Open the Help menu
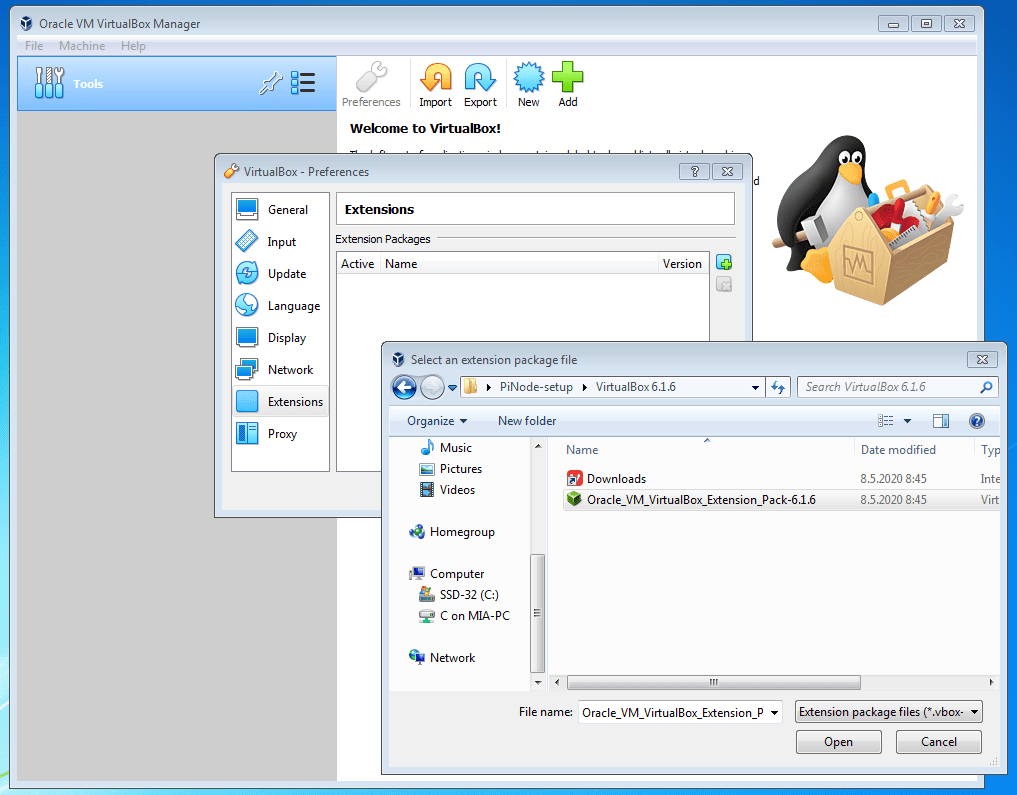The image size is (1017, 795). click(133, 45)
